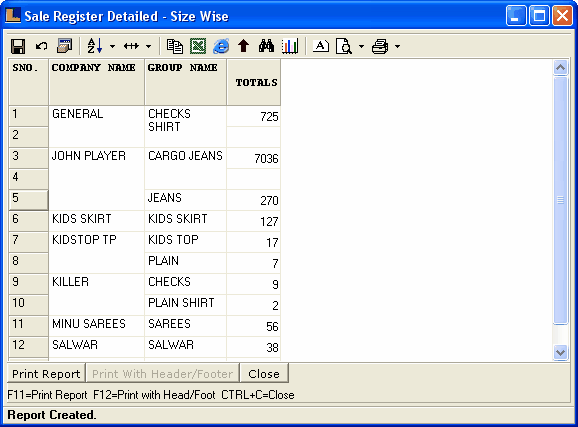The width and height of the screenshot is (578, 427).
Task: Copy report using the copy pages icon
Action: click(174, 46)
